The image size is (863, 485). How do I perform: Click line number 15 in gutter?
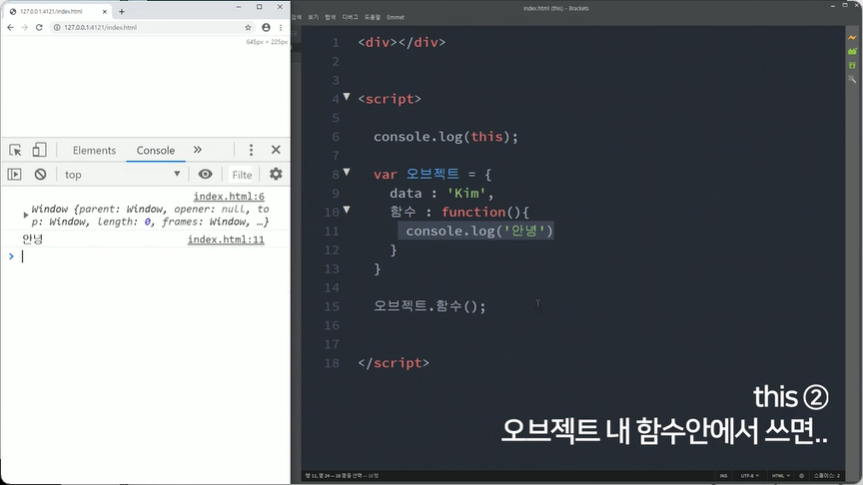pyautogui.click(x=331, y=307)
